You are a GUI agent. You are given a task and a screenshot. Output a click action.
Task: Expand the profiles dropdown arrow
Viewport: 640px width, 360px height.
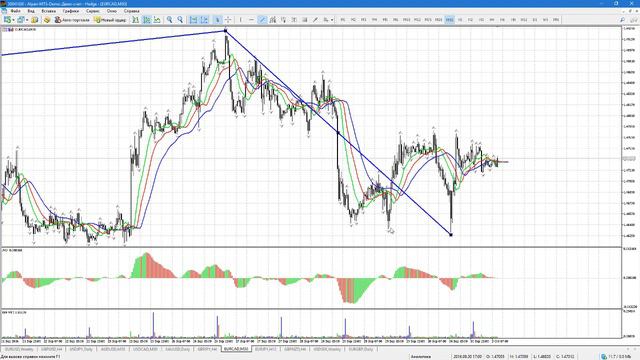pos(27,20)
